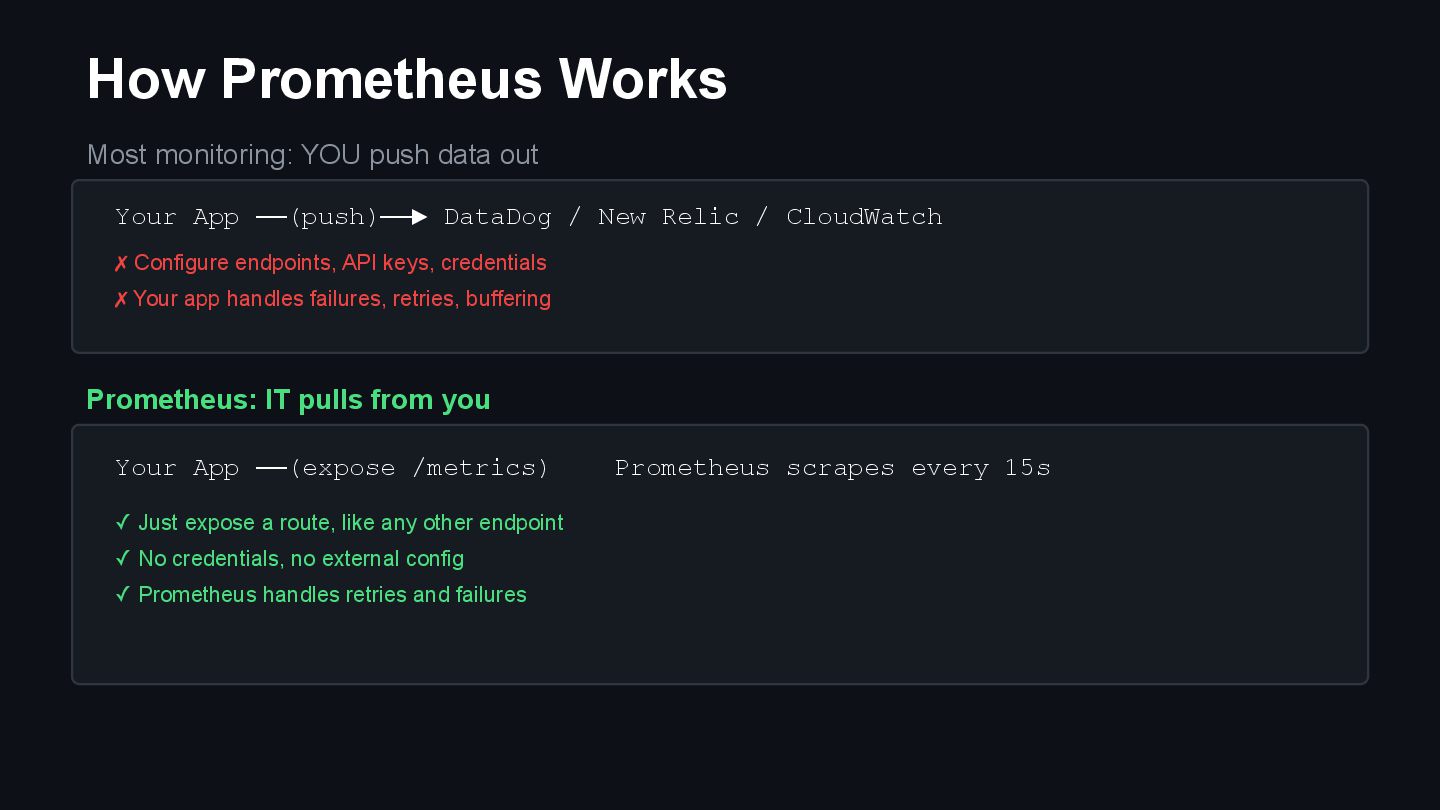Select the Prometheus handles retries and failures line

pyautogui.click(x=332, y=595)
